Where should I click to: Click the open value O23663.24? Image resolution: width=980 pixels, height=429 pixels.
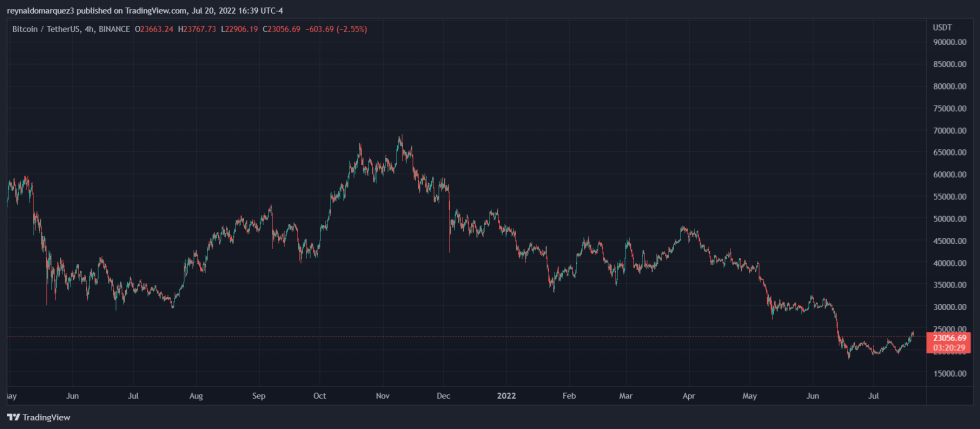pos(154,29)
